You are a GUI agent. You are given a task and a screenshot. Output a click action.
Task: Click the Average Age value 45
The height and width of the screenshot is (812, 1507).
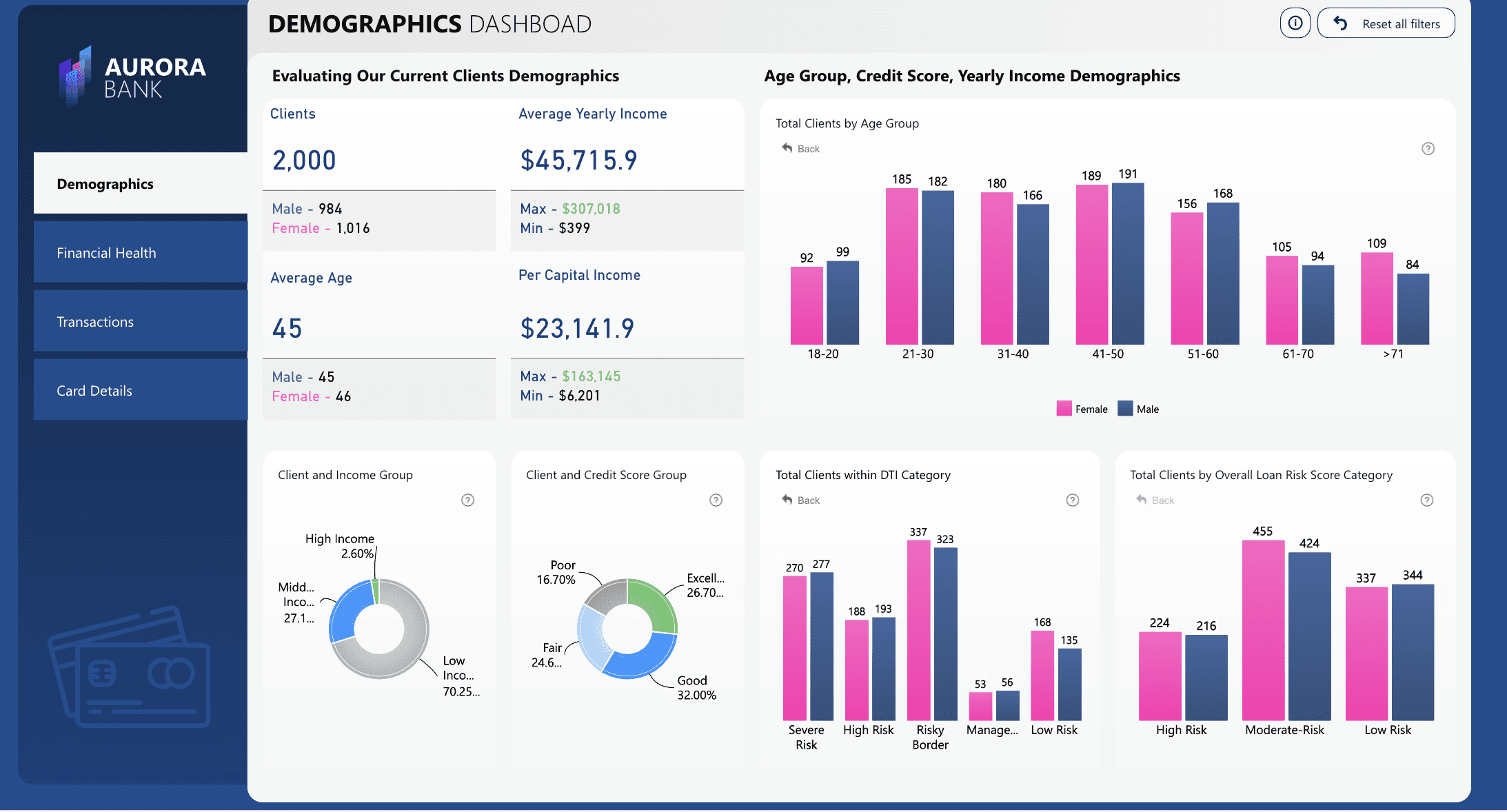(x=287, y=329)
